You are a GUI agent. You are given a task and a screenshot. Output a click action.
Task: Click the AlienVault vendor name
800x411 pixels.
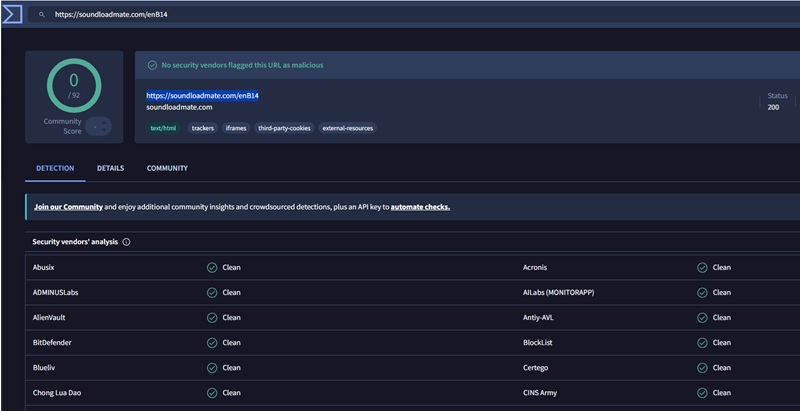49,318
